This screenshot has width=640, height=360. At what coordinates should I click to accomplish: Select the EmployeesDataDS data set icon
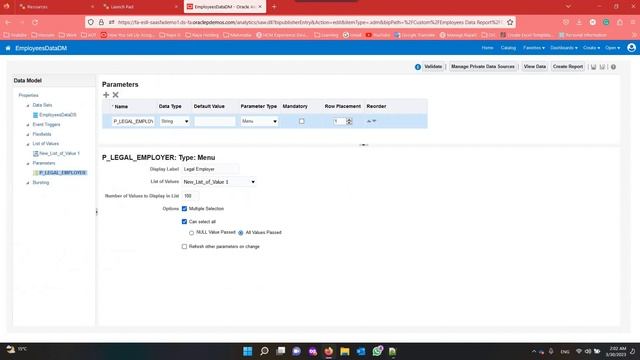(36, 115)
